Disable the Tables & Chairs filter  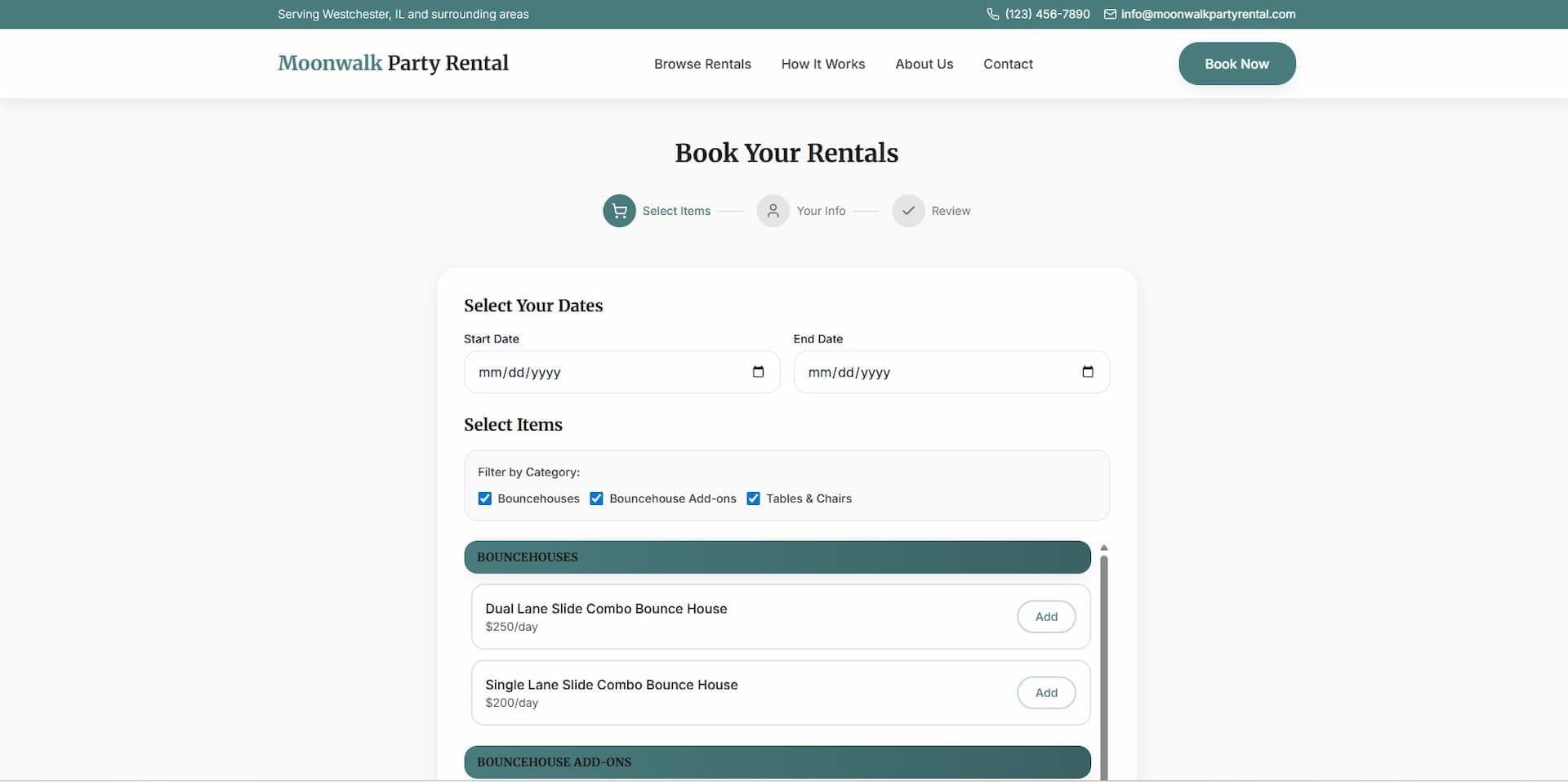pos(753,498)
